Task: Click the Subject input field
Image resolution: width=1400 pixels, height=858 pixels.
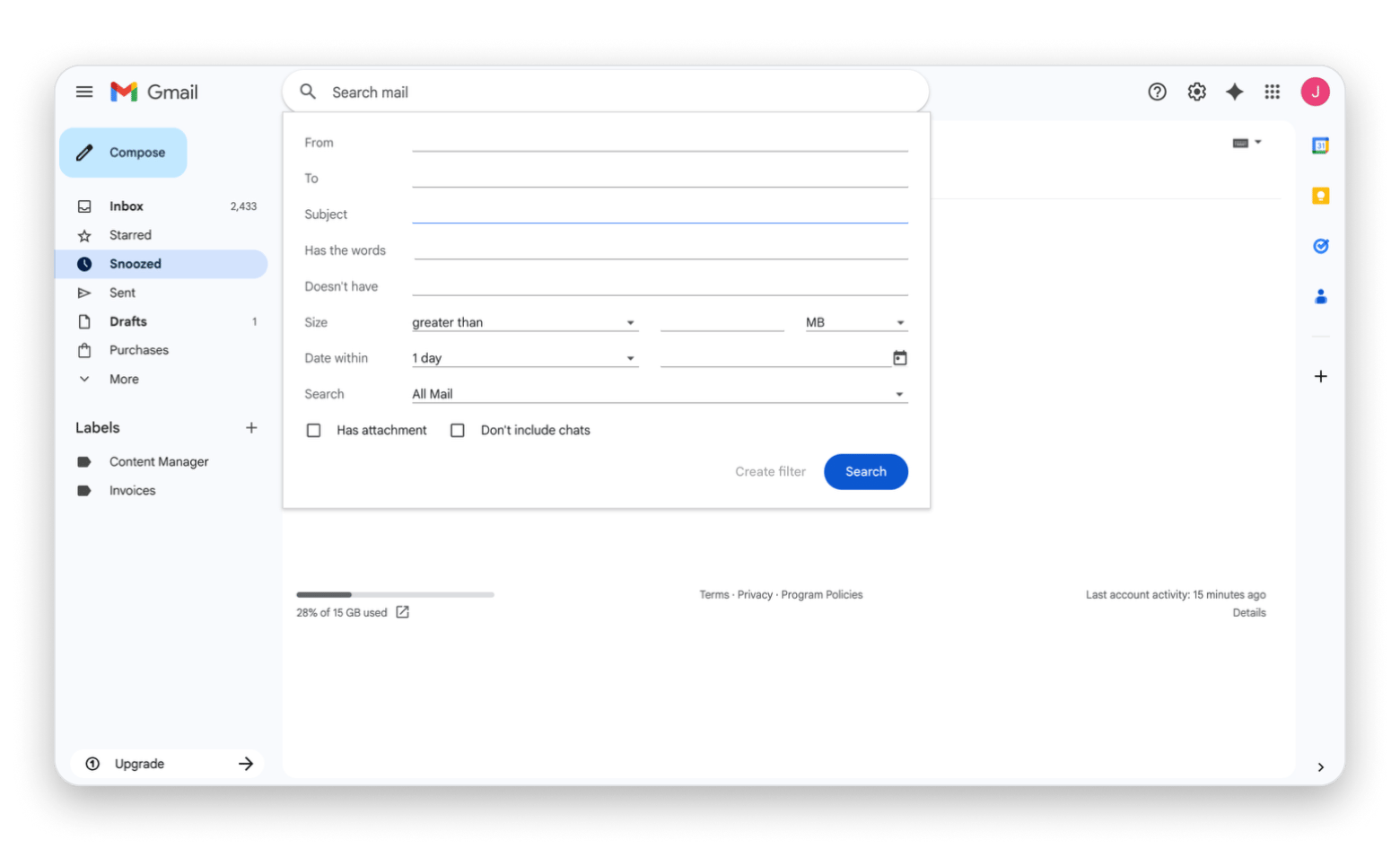Action: pos(660,214)
